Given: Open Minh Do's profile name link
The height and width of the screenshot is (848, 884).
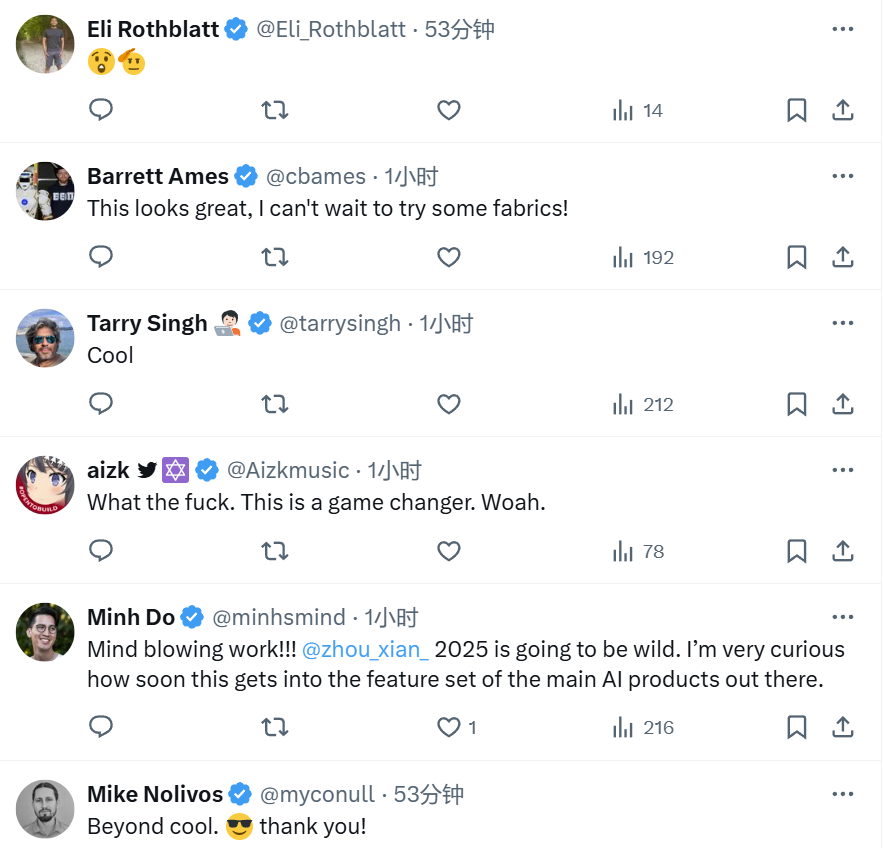Looking at the screenshot, I should 131,617.
